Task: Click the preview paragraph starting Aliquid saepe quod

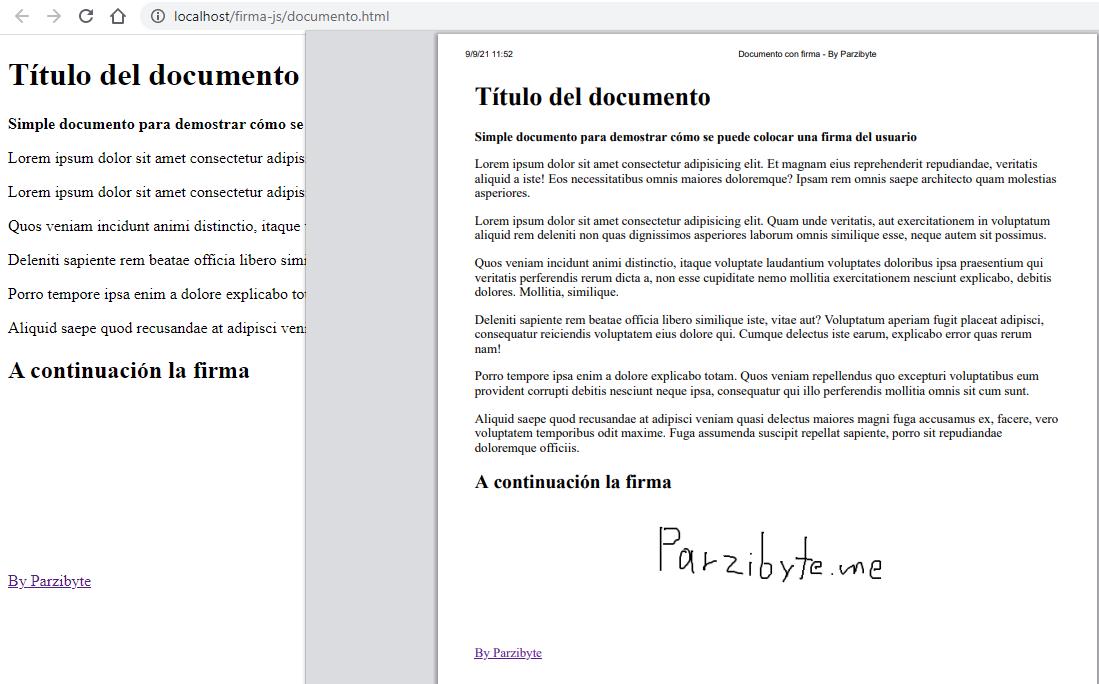Action: 766,433
